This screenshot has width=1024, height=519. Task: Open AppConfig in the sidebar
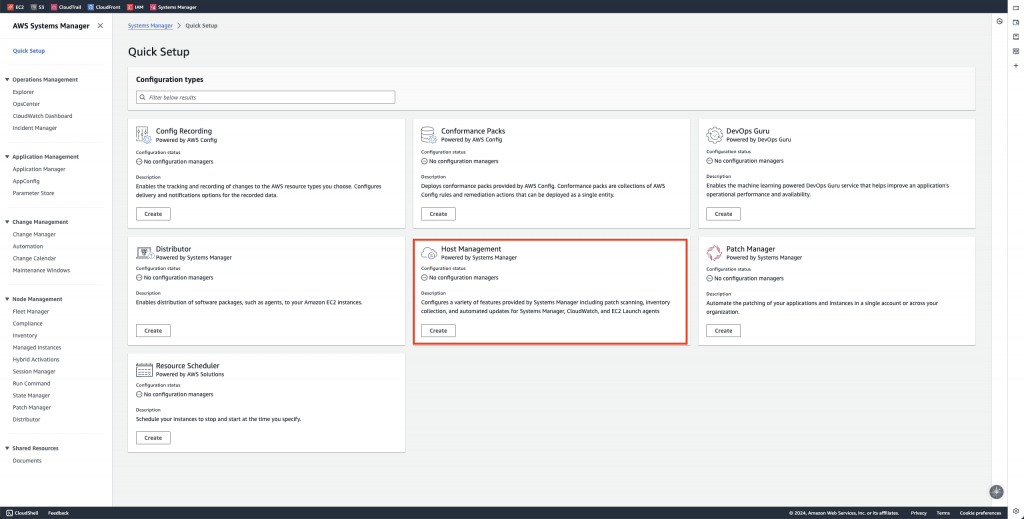tap(26, 181)
